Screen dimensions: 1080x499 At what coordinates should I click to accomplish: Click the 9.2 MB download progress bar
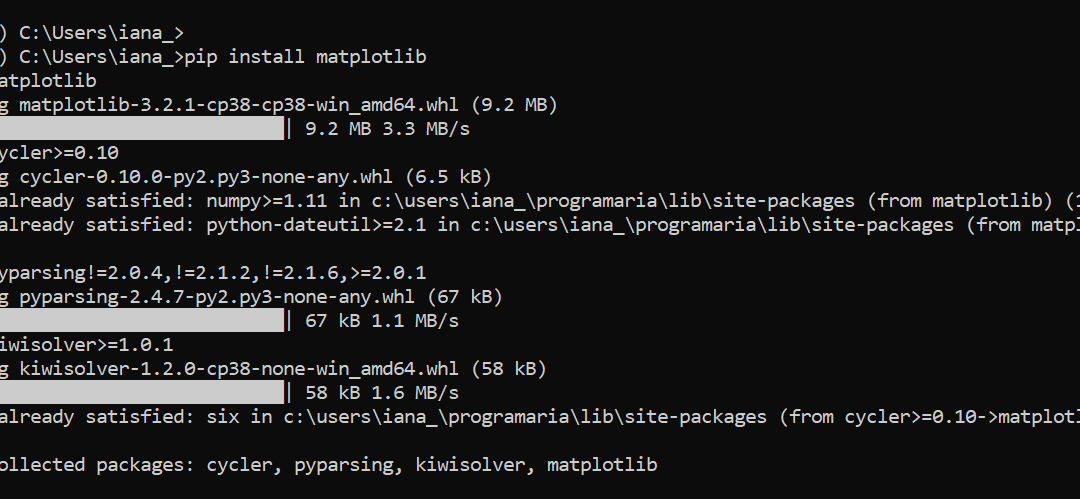[x=142, y=128]
